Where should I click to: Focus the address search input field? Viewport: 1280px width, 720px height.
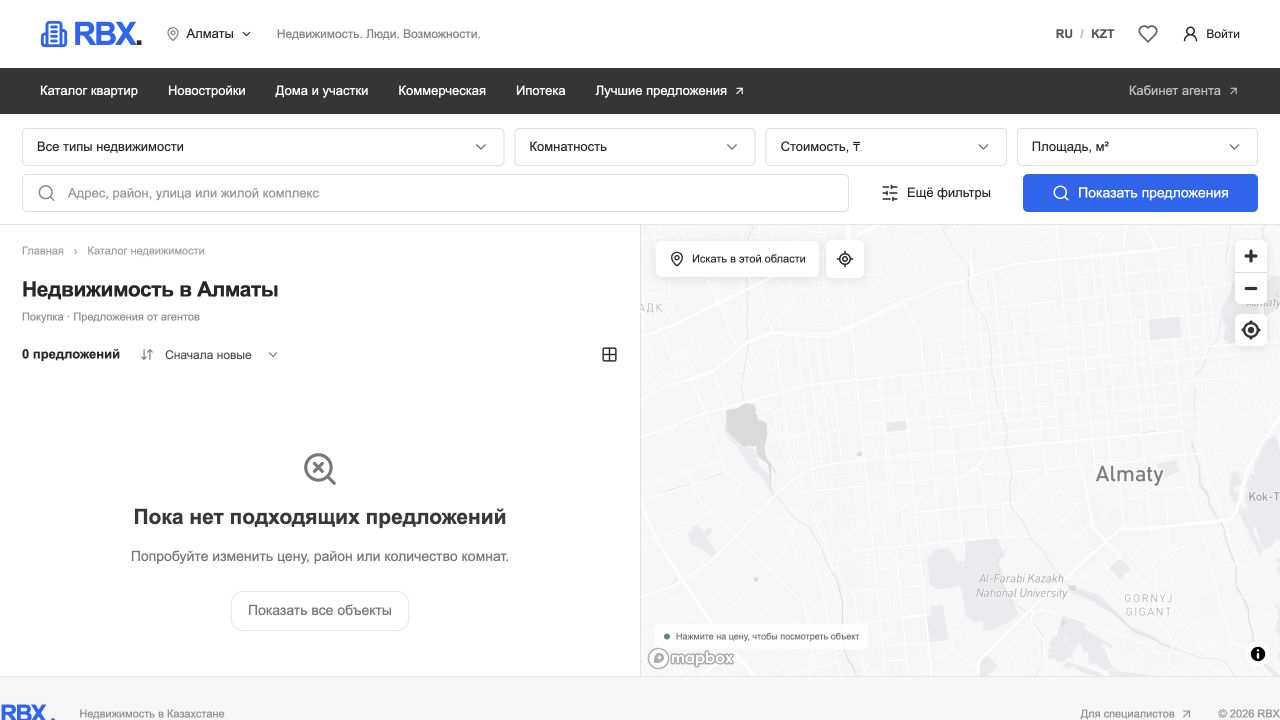(435, 193)
